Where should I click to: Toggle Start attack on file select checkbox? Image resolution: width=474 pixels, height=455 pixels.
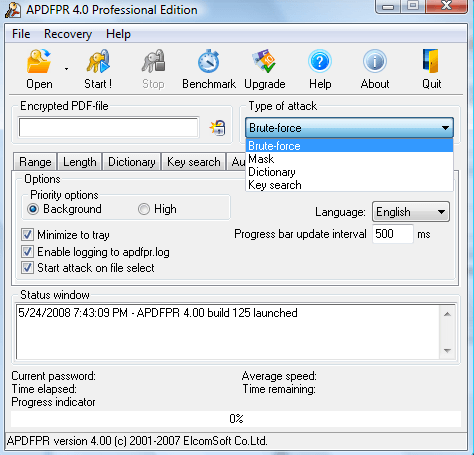click(27, 268)
